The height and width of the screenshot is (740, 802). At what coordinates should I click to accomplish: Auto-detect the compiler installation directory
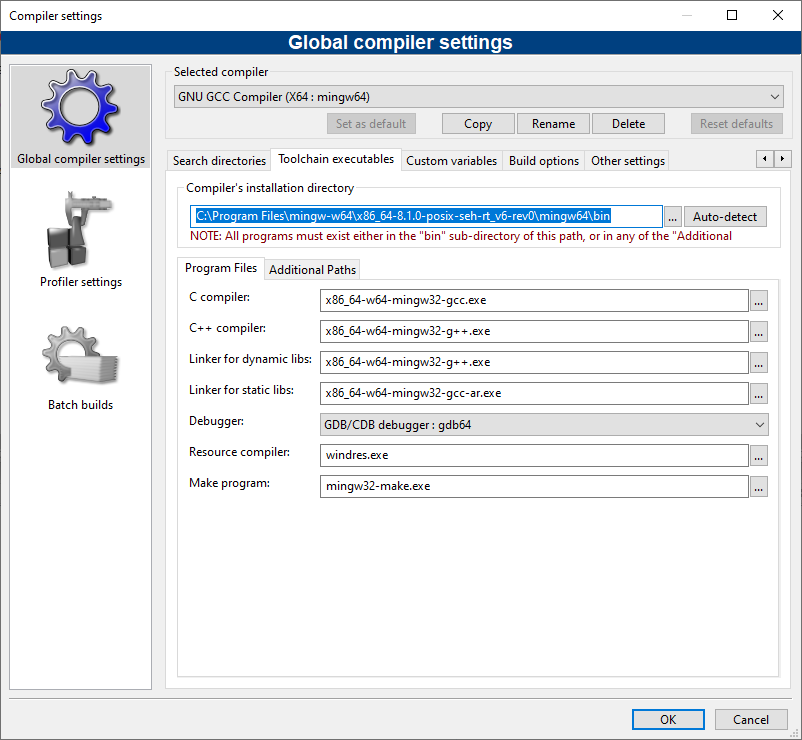[724, 216]
